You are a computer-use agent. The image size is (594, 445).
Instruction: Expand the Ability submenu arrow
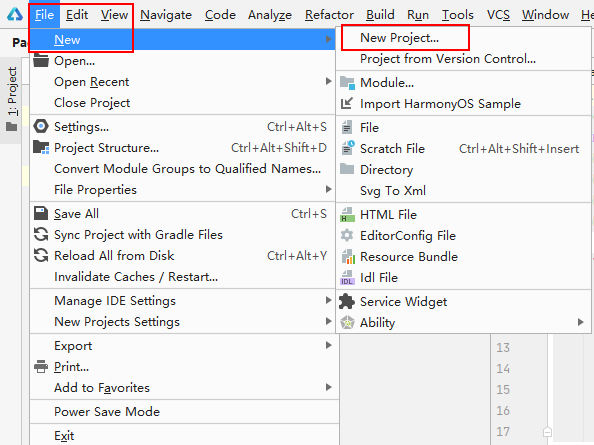[x=580, y=322]
